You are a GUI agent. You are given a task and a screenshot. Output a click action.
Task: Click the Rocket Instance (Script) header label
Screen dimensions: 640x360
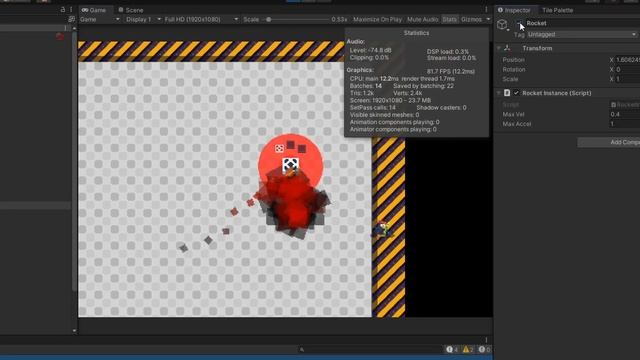point(557,93)
